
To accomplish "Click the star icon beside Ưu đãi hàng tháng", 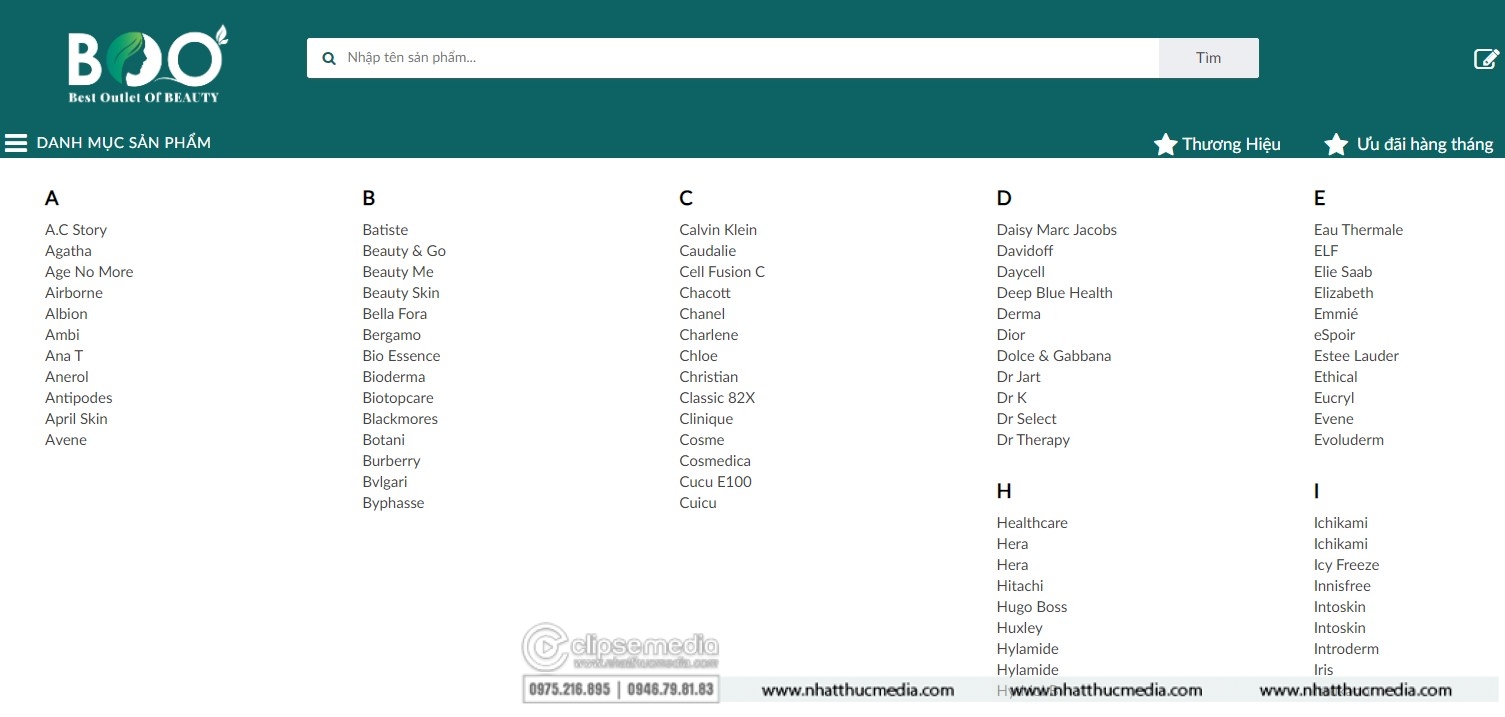I will point(1336,145).
